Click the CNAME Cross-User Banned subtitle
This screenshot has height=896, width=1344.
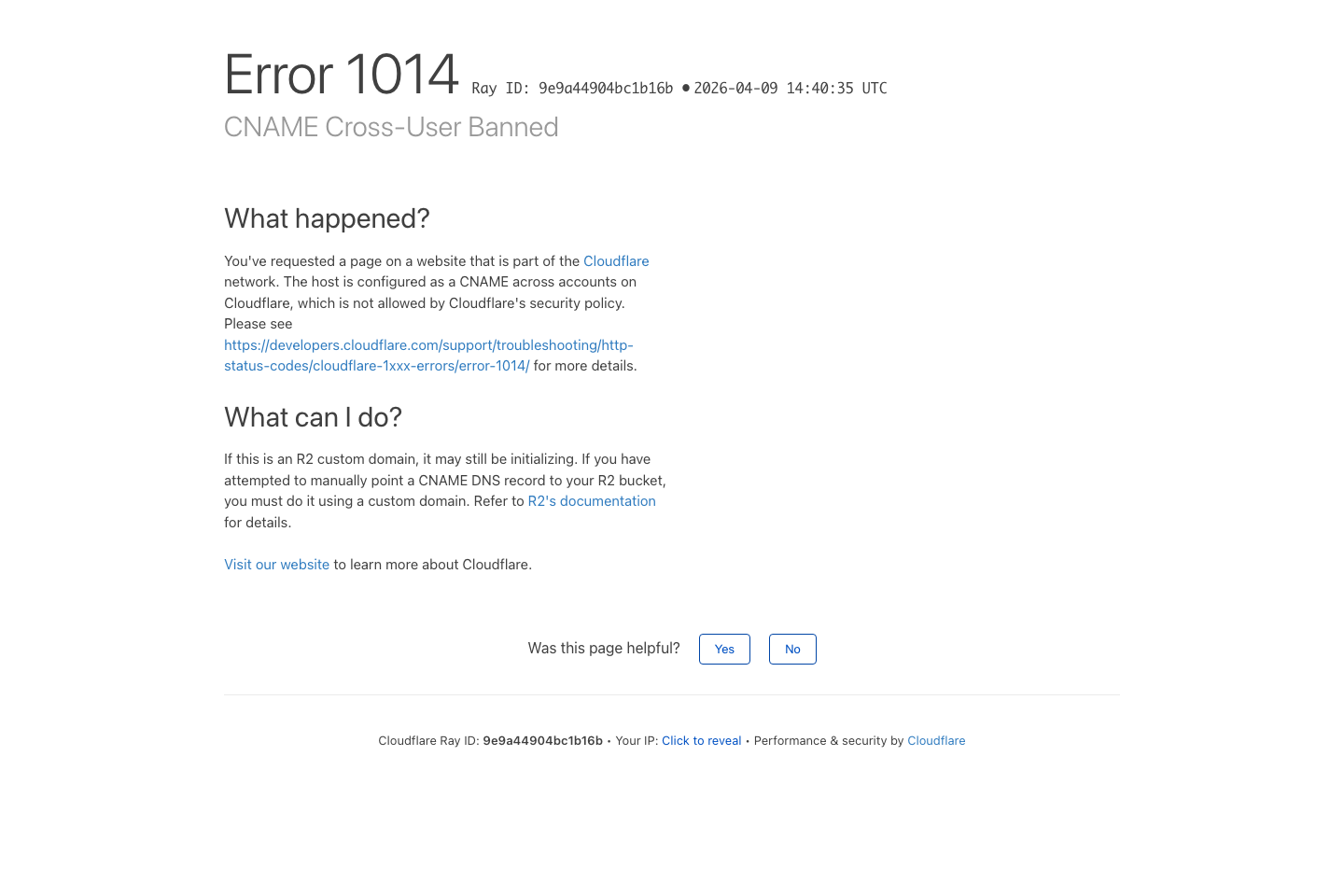[391, 127]
